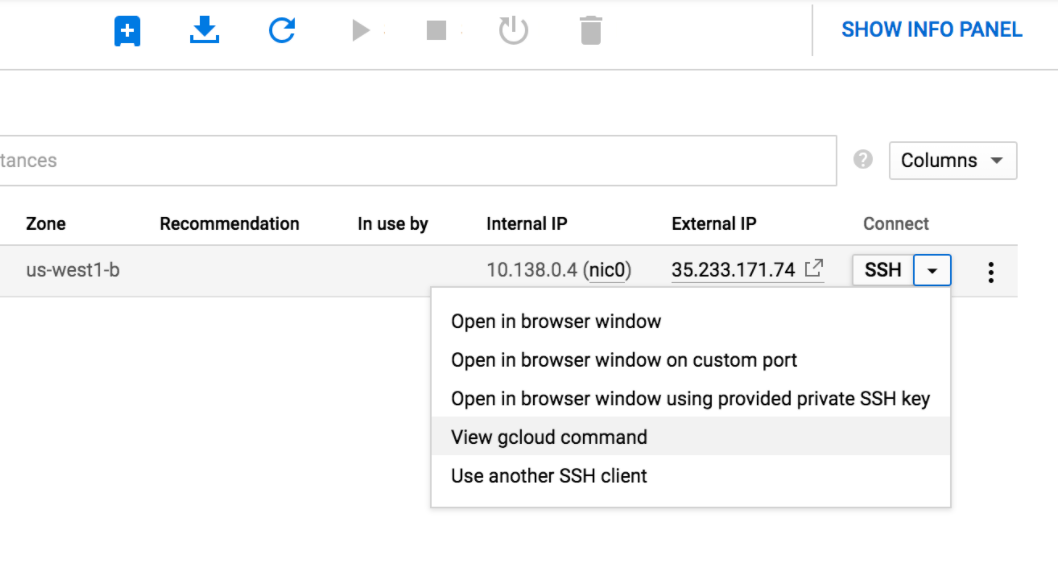Toggle the SSH options dropdown arrow
Viewport: 1058px width, 562px height.
pos(932,270)
